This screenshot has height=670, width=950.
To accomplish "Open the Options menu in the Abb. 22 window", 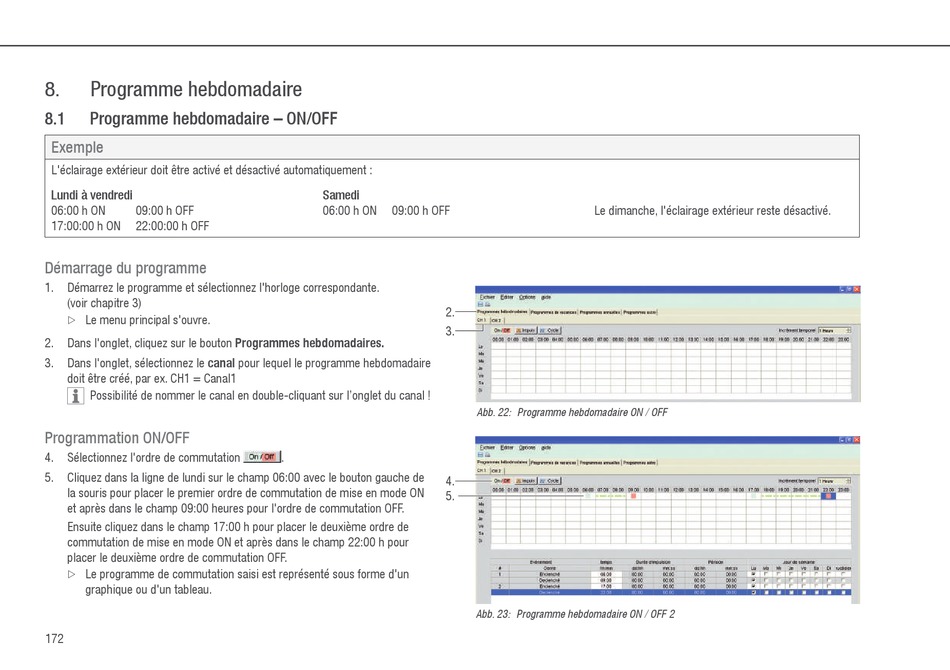I will pos(527,297).
